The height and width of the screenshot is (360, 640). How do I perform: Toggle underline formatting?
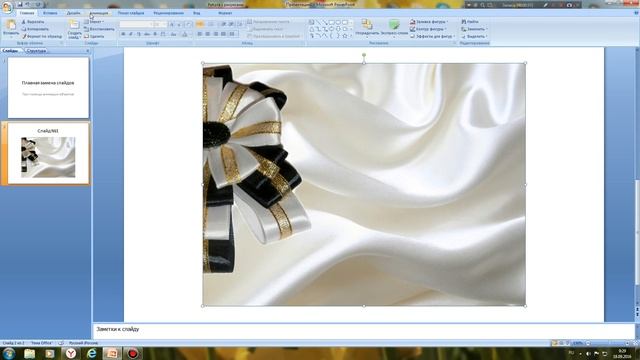pyautogui.click(x=139, y=34)
